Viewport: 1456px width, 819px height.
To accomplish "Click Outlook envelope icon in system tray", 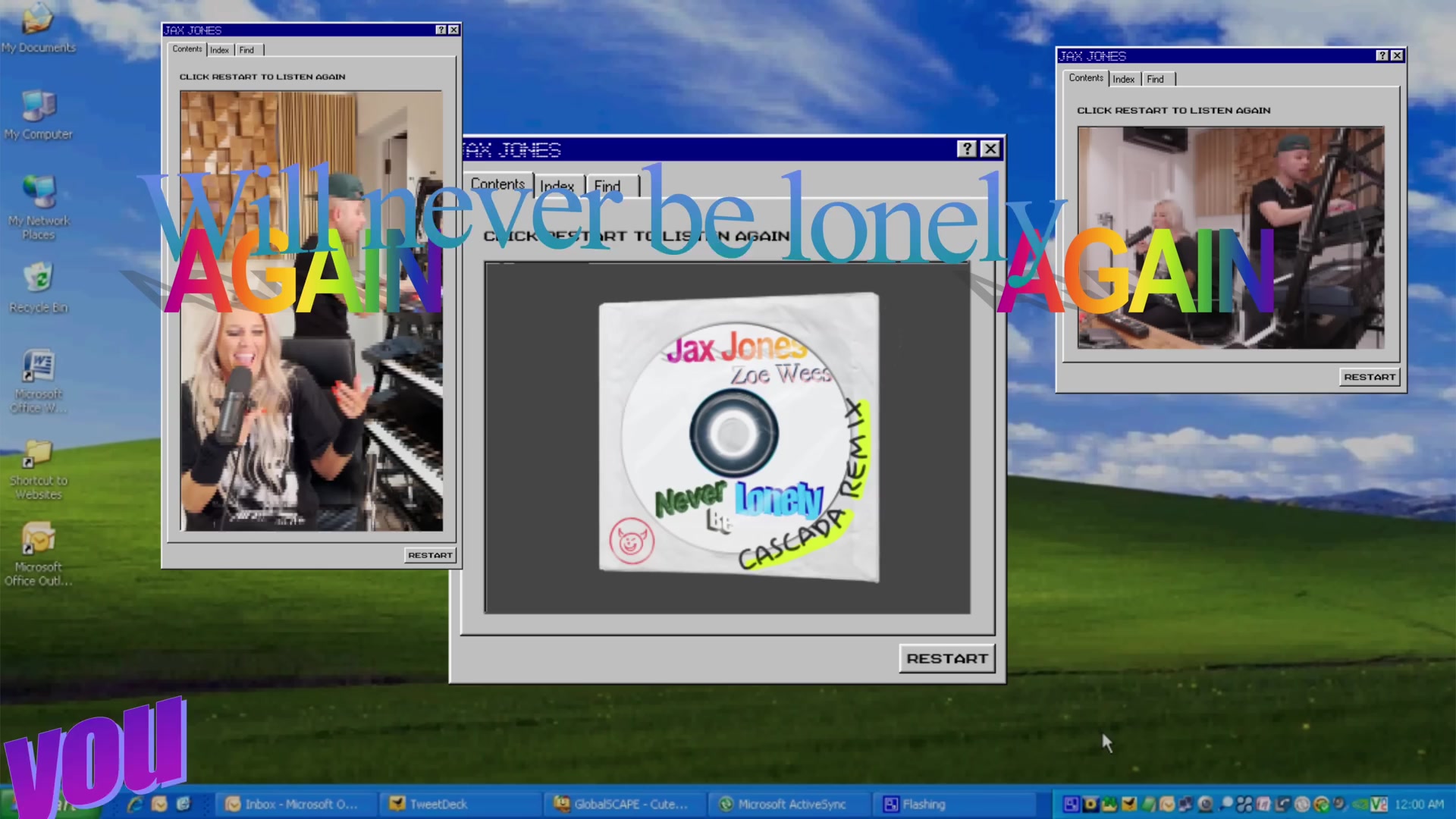I will pyautogui.click(x=1167, y=804).
